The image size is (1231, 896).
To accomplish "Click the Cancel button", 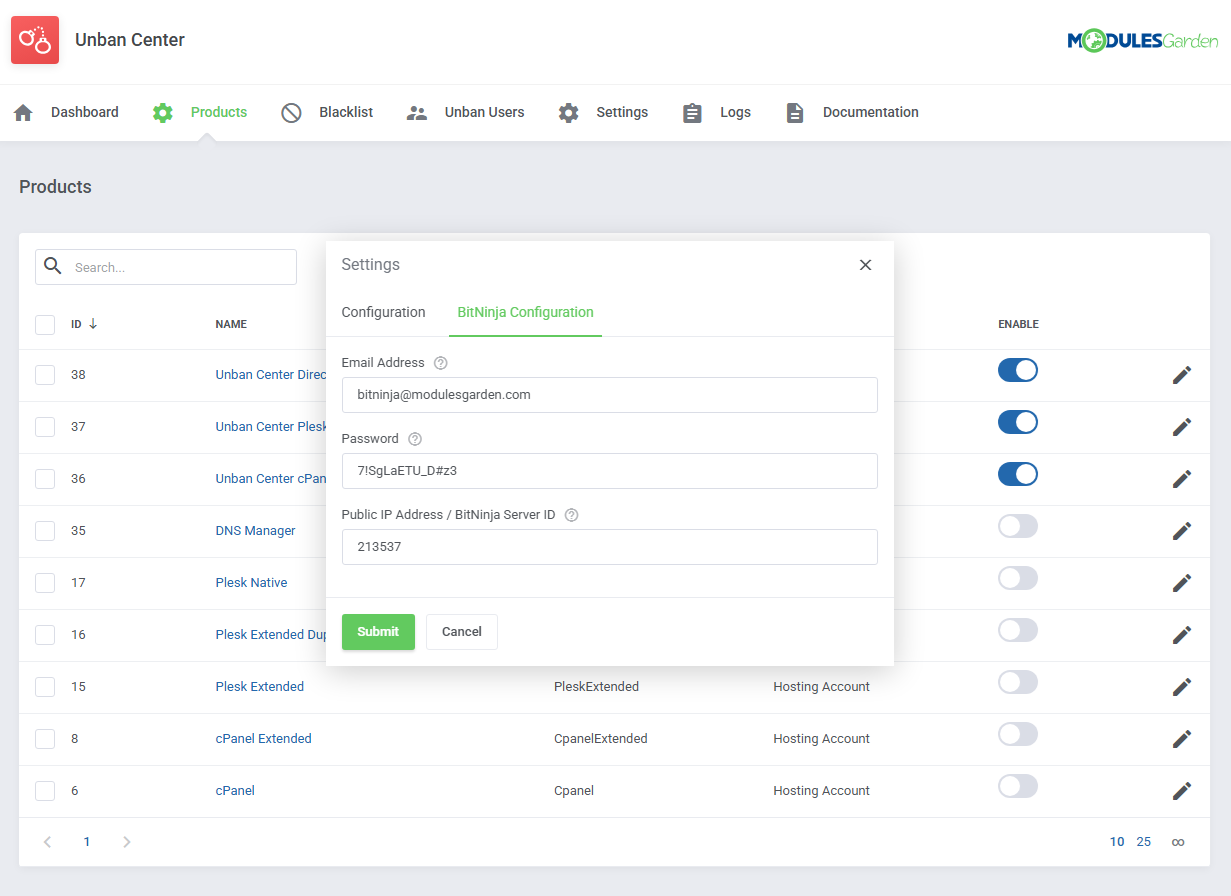I will pos(461,632).
